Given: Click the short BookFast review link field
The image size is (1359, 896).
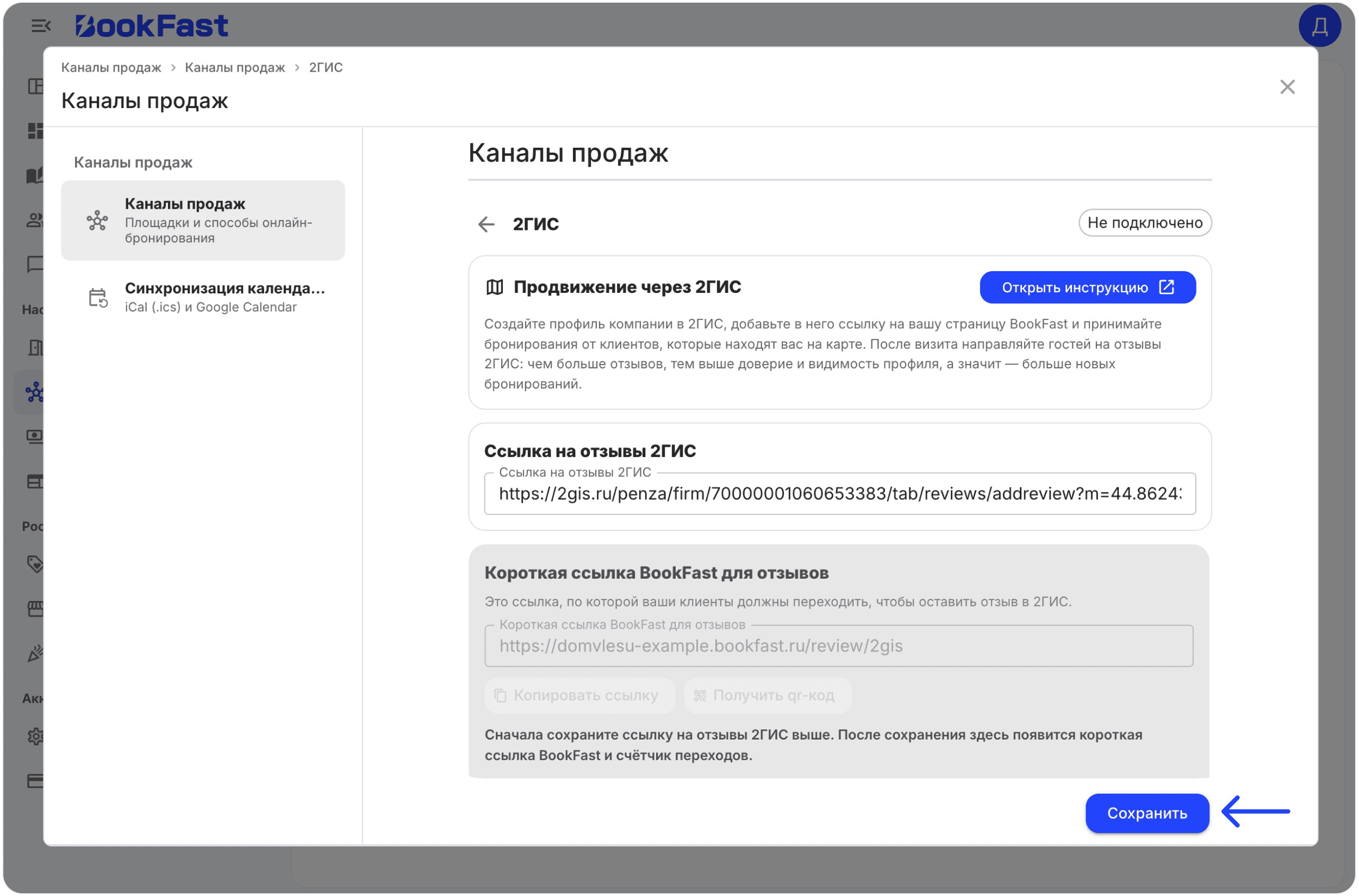Looking at the screenshot, I should [839, 646].
